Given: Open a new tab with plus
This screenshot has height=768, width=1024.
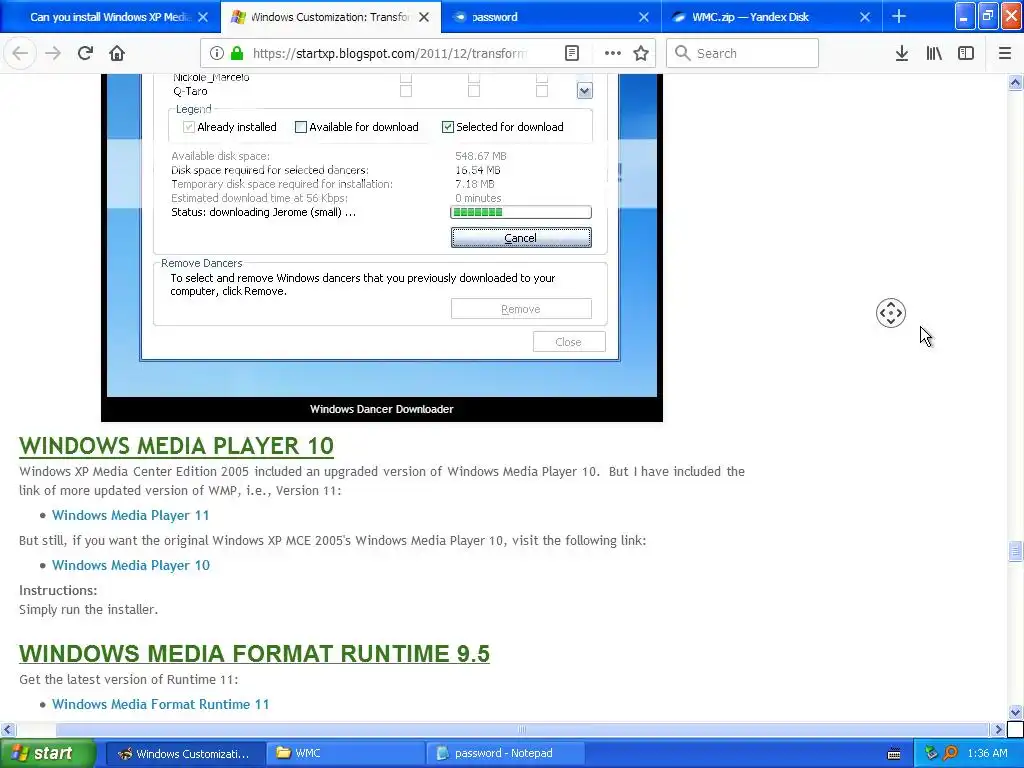Looking at the screenshot, I should pos(899,16).
